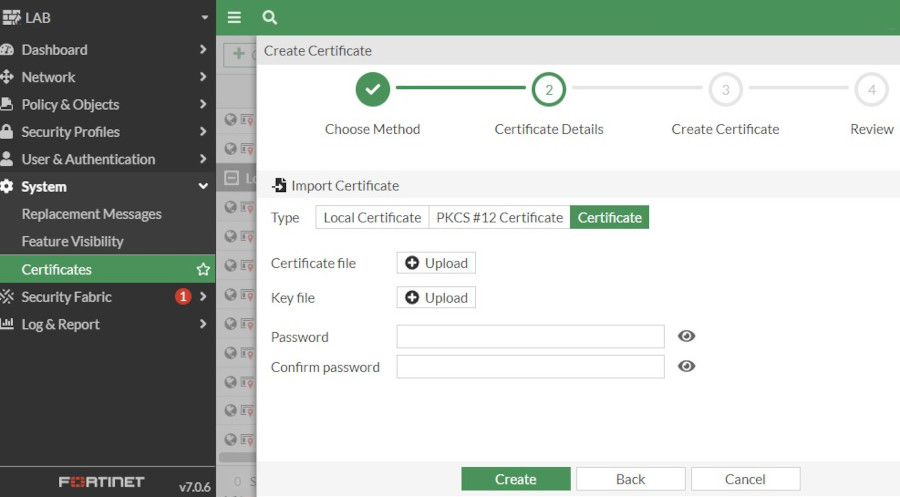This screenshot has width=900, height=497.
Task: Click the v7.0.6 version text
Action: pos(195,487)
